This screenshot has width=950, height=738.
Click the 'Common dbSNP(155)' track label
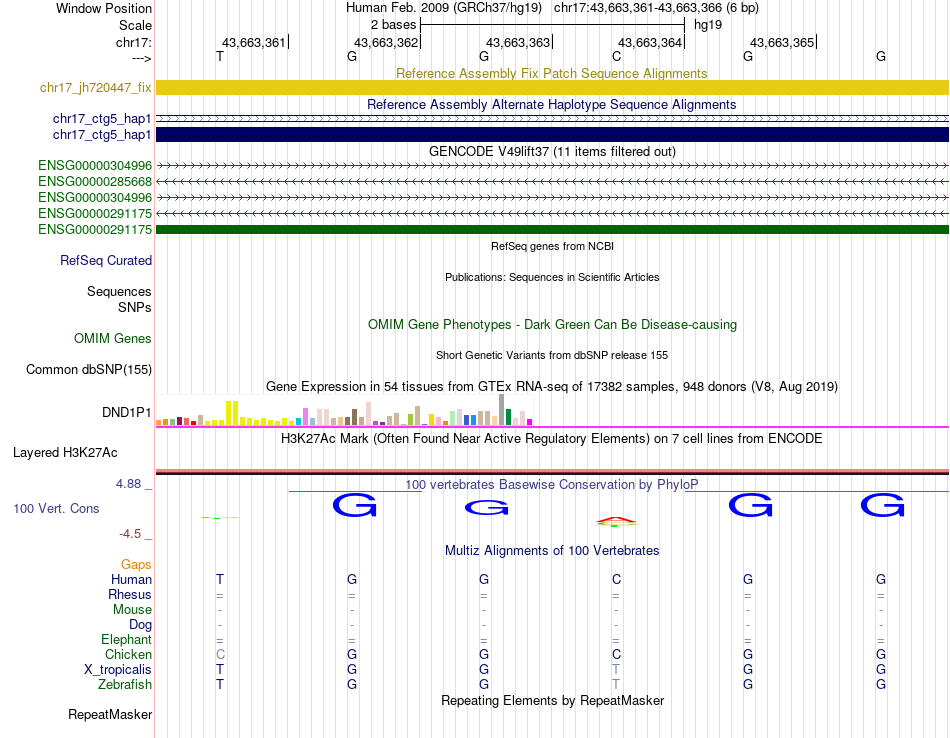[x=89, y=369]
